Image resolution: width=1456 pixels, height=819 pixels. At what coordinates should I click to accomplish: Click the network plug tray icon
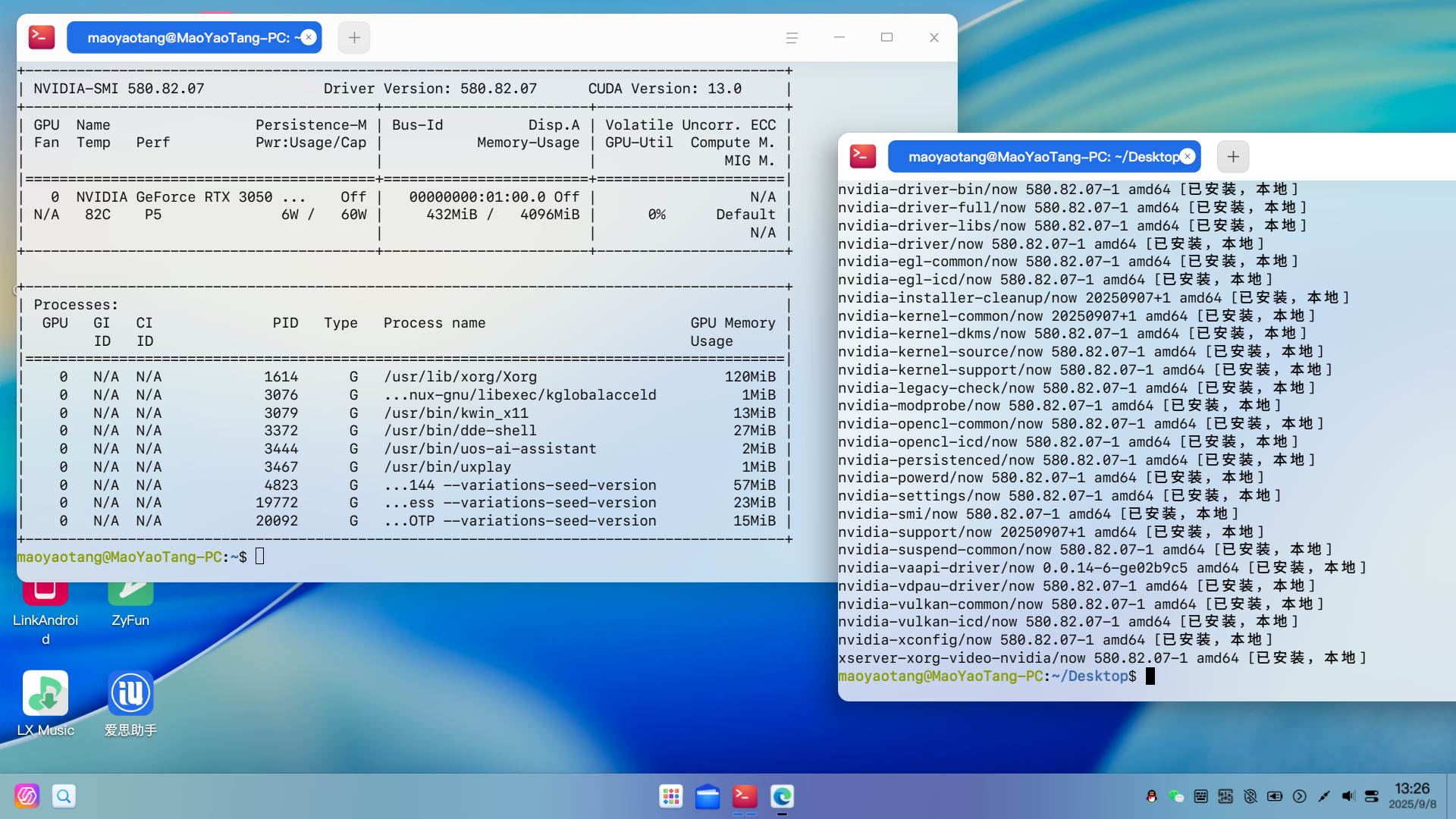[x=1324, y=795]
